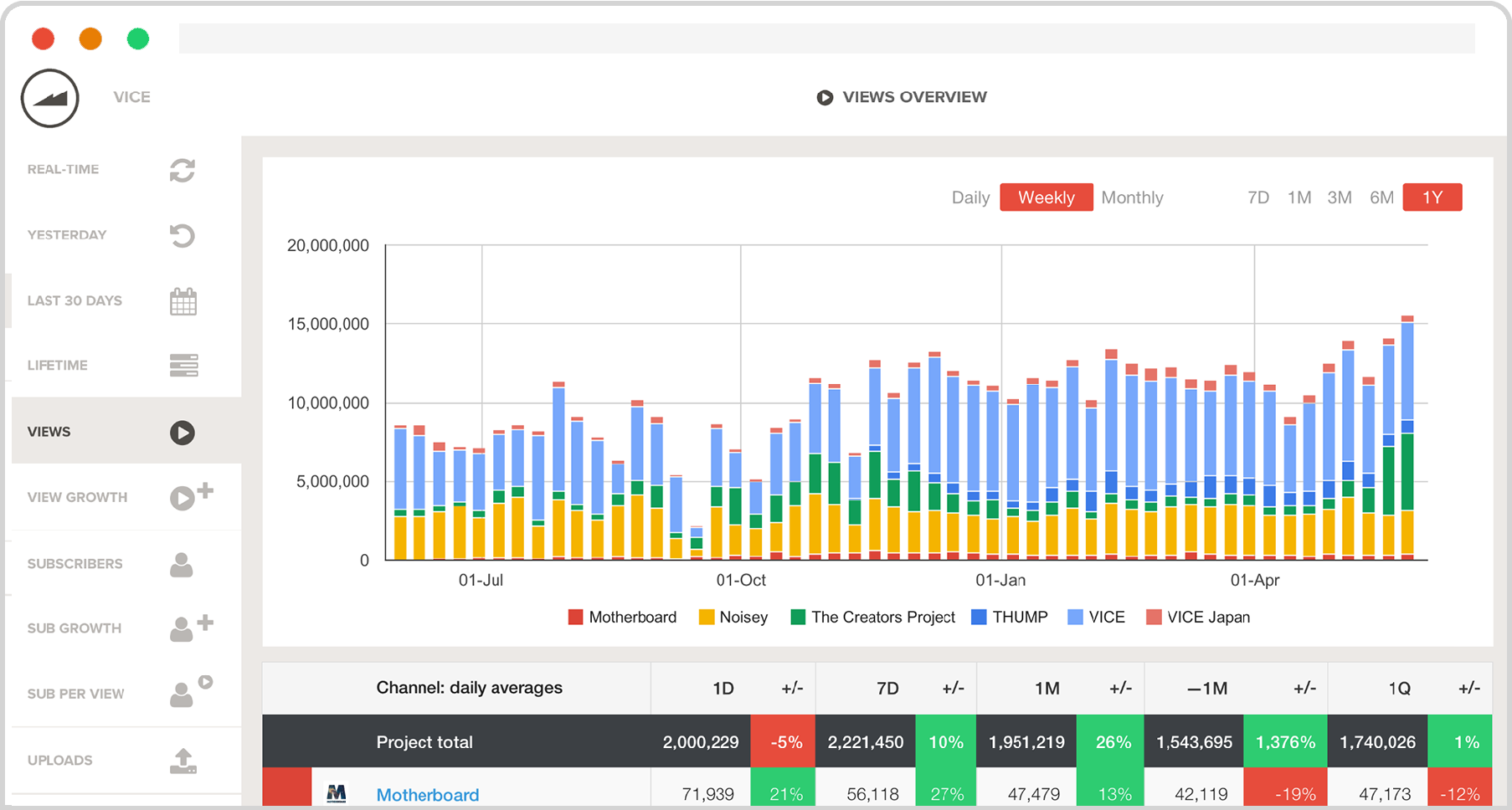Open Uploads with the upload tray icon

click(x=183, y=761)
